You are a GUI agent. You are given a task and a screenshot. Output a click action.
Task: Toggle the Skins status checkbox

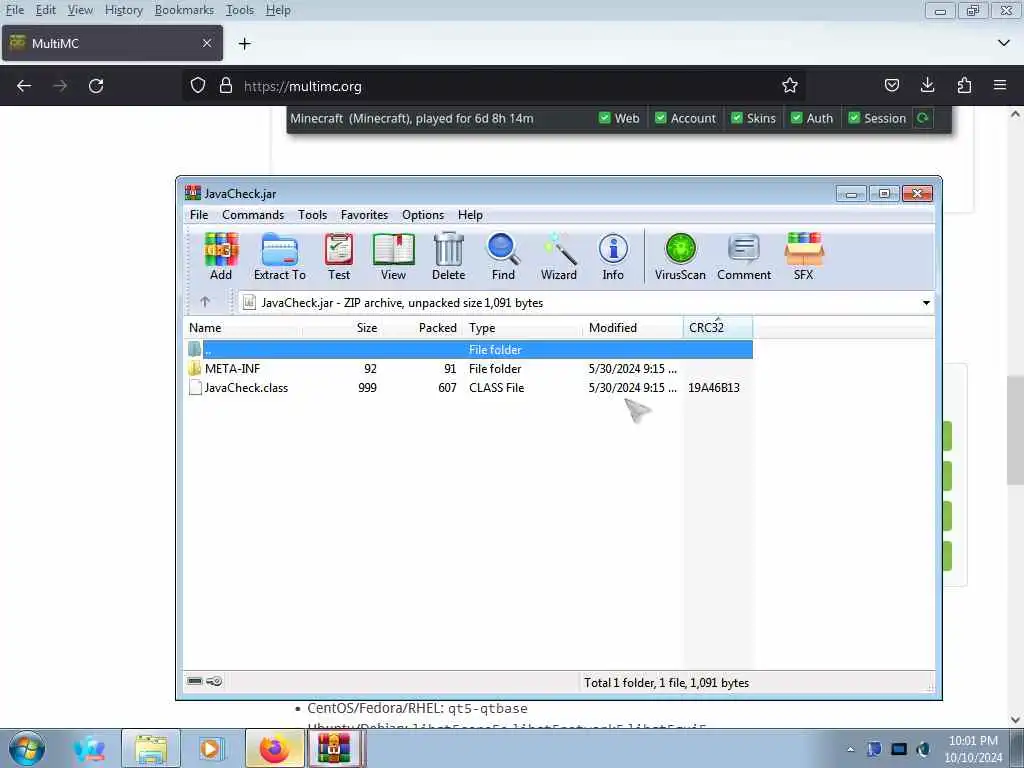tap(737, 118)
